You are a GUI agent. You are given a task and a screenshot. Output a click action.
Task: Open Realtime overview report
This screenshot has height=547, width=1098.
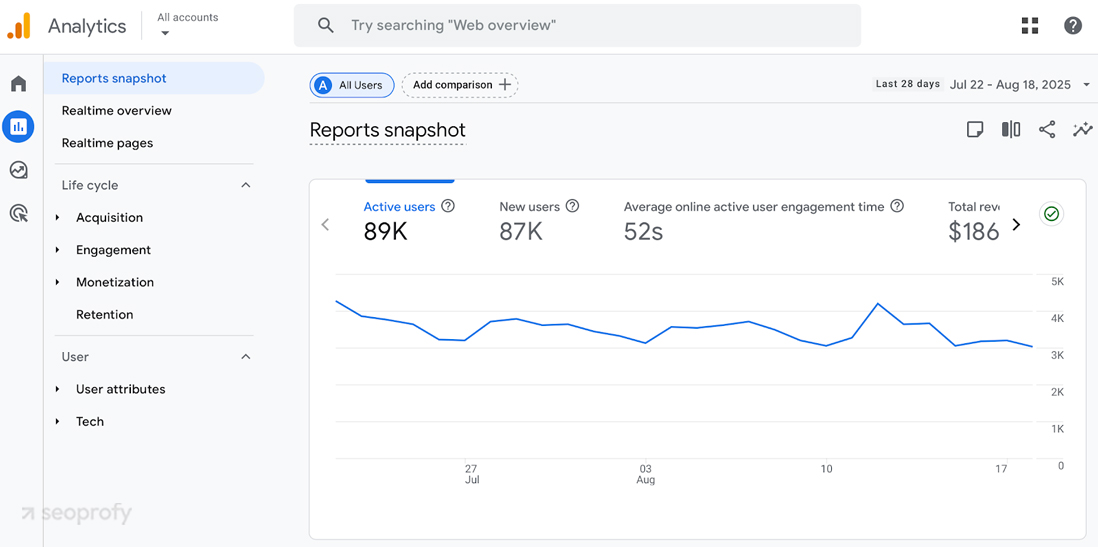tap(117, 110)
